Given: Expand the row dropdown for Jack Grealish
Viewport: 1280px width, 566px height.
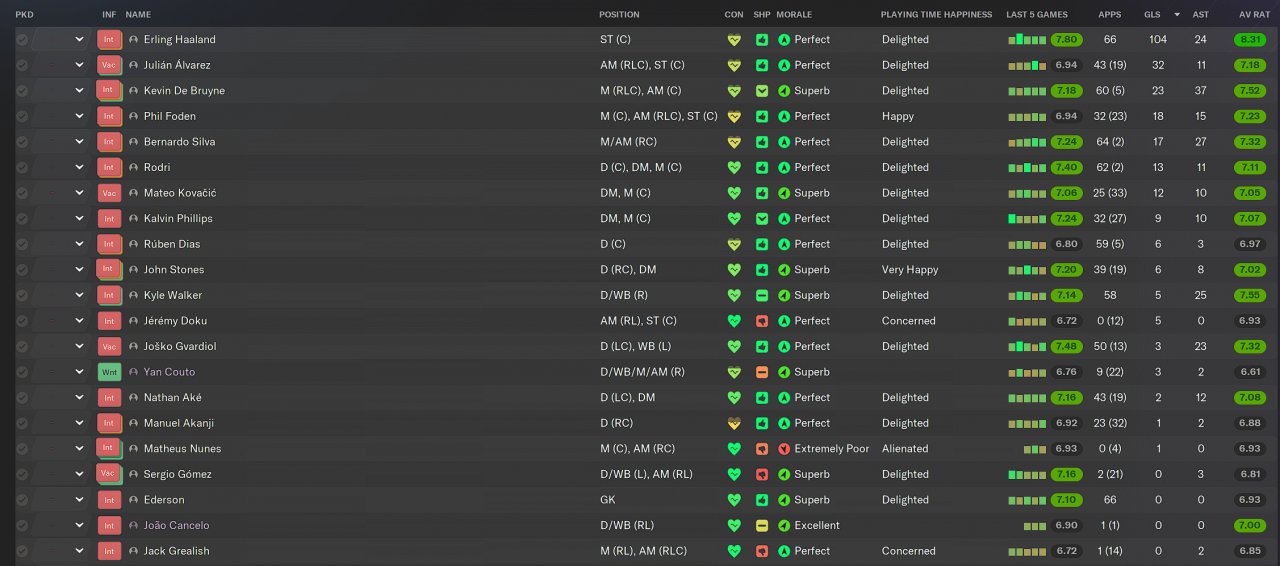Looking at the screenshot, I should [x=79, y=551].
